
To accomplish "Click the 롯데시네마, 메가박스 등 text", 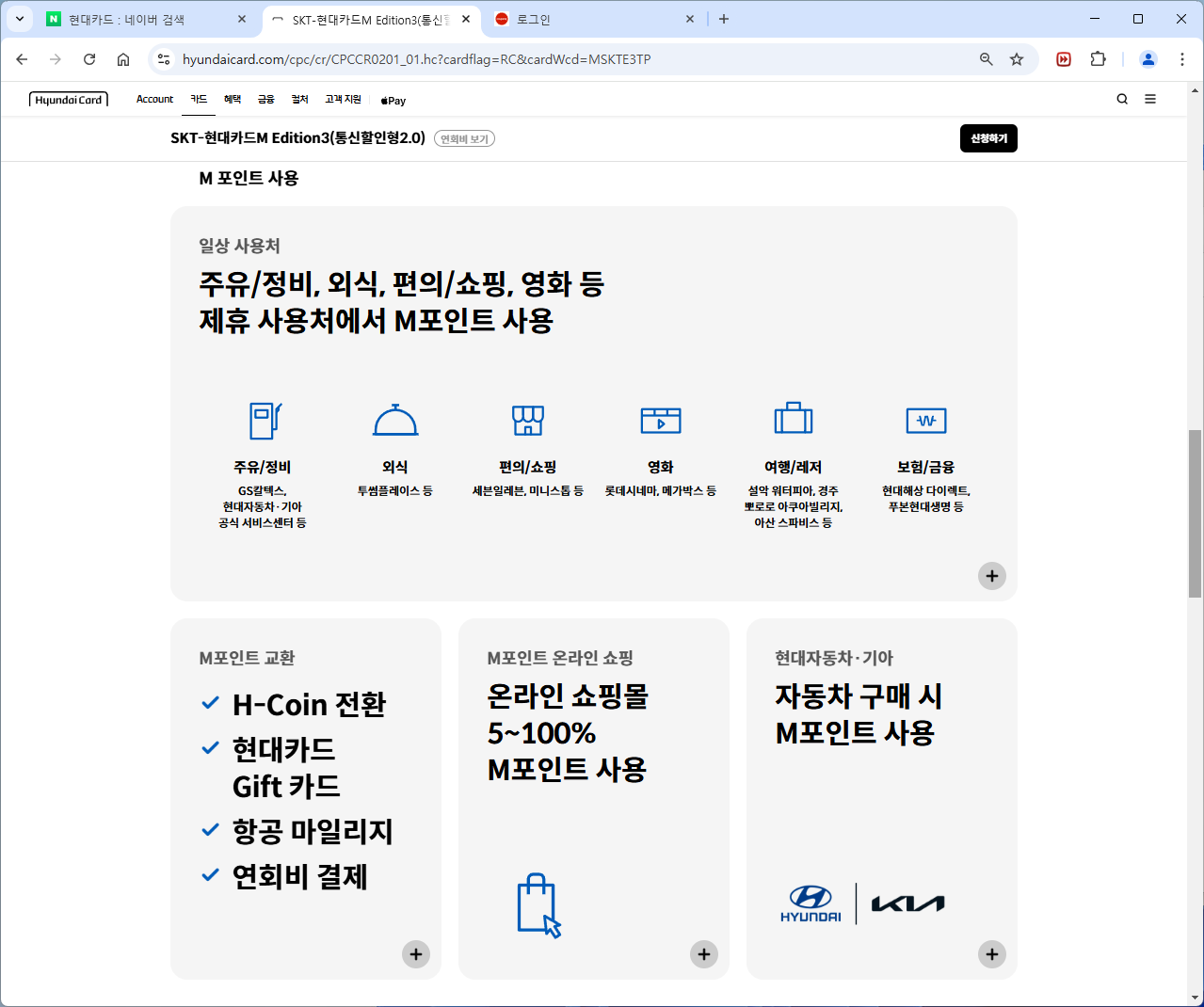I will coord(661,491).
